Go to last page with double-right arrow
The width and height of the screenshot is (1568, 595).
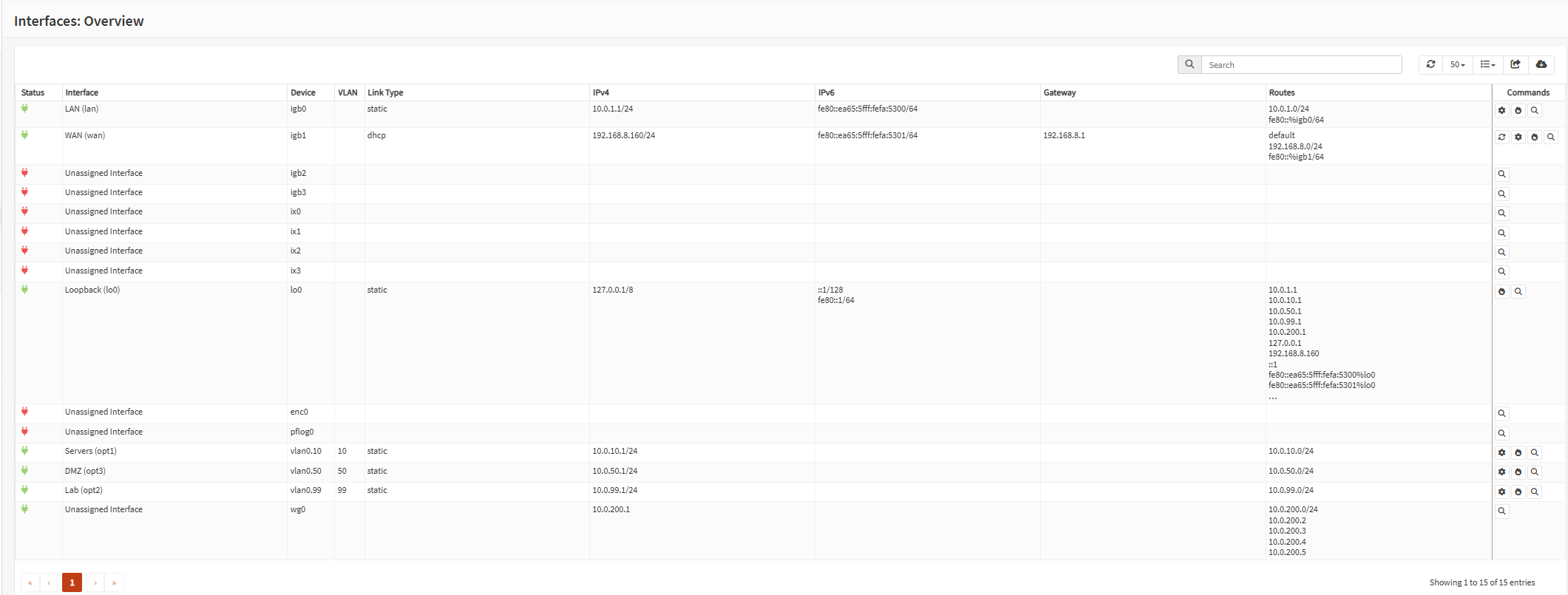coord(114,582)
